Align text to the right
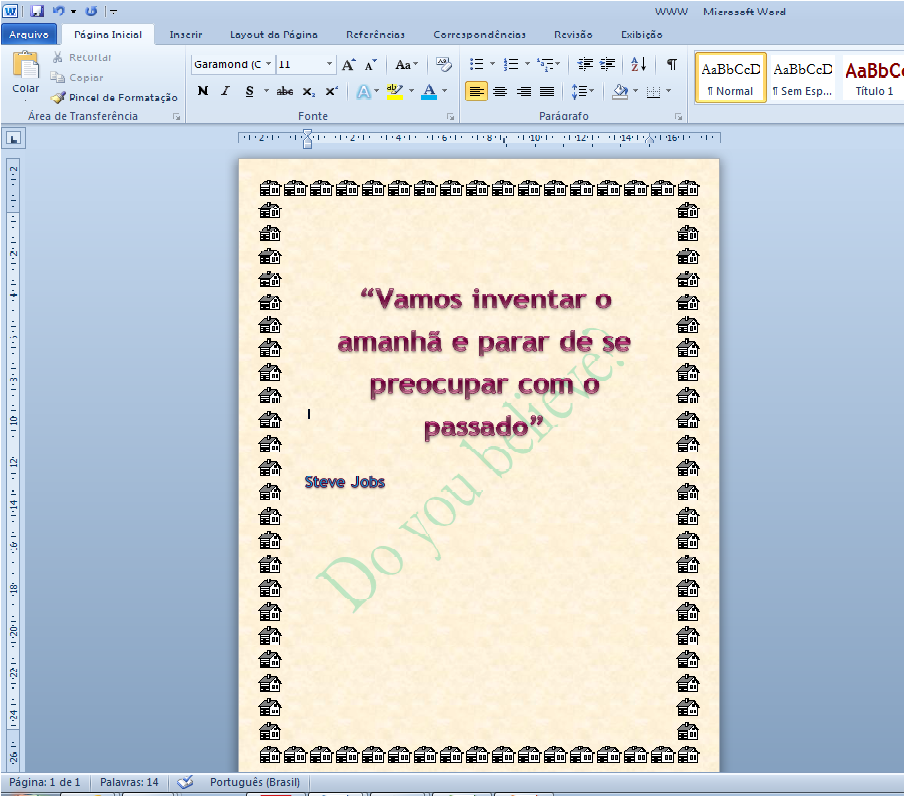The image size is (904, 796). [x=523, y=91]
